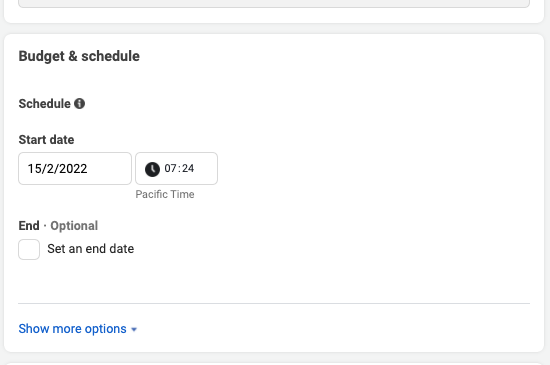This screenshot has height=365, width=550.
Task: Click the divider above Show more options
Action: [274, 303]
